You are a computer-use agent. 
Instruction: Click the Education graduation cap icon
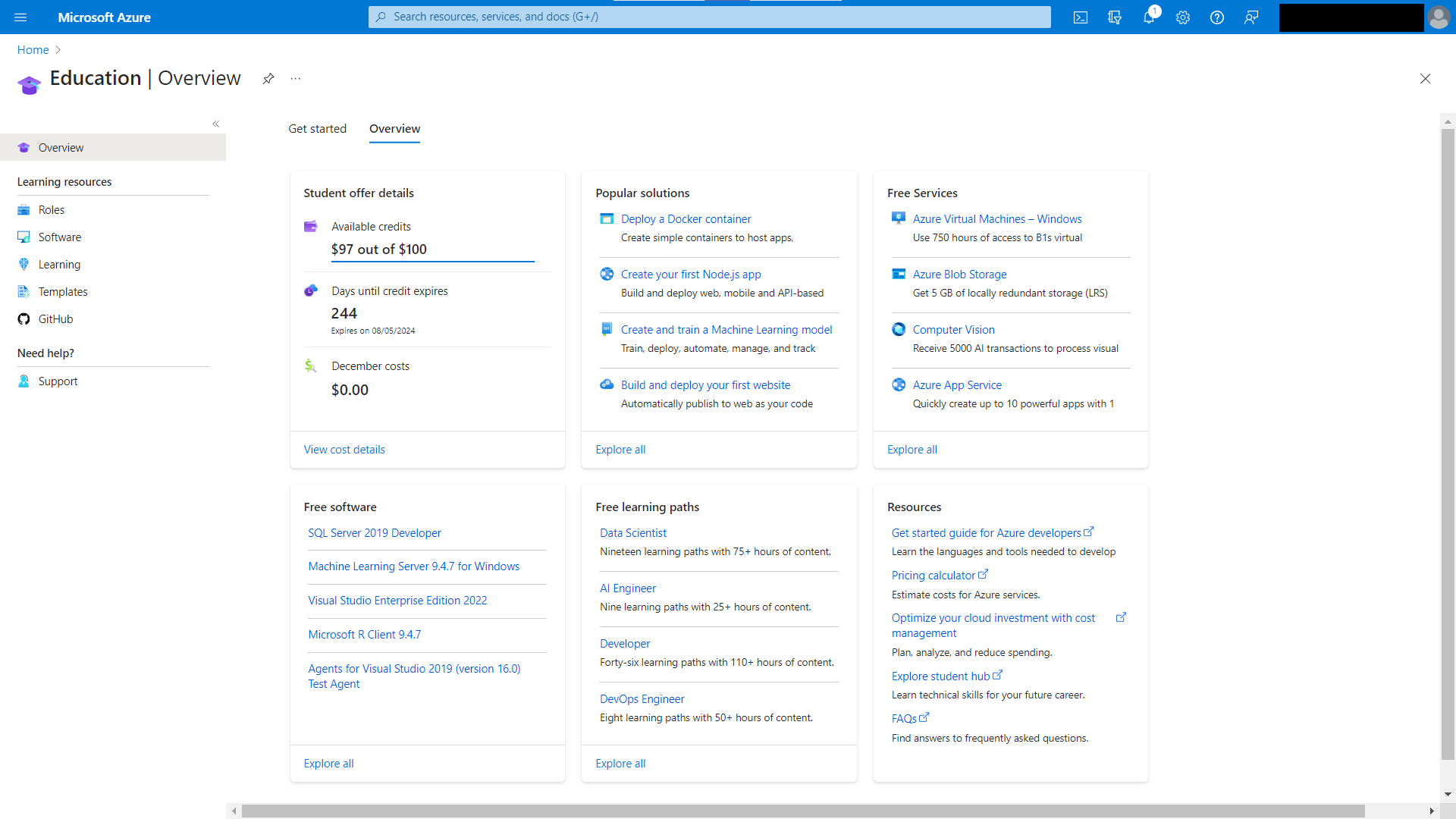tap(30, 84)
